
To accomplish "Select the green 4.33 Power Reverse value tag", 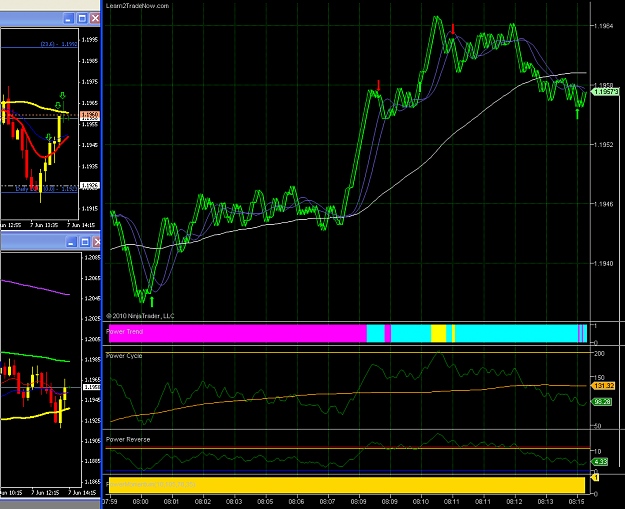I will click(600, 462).
